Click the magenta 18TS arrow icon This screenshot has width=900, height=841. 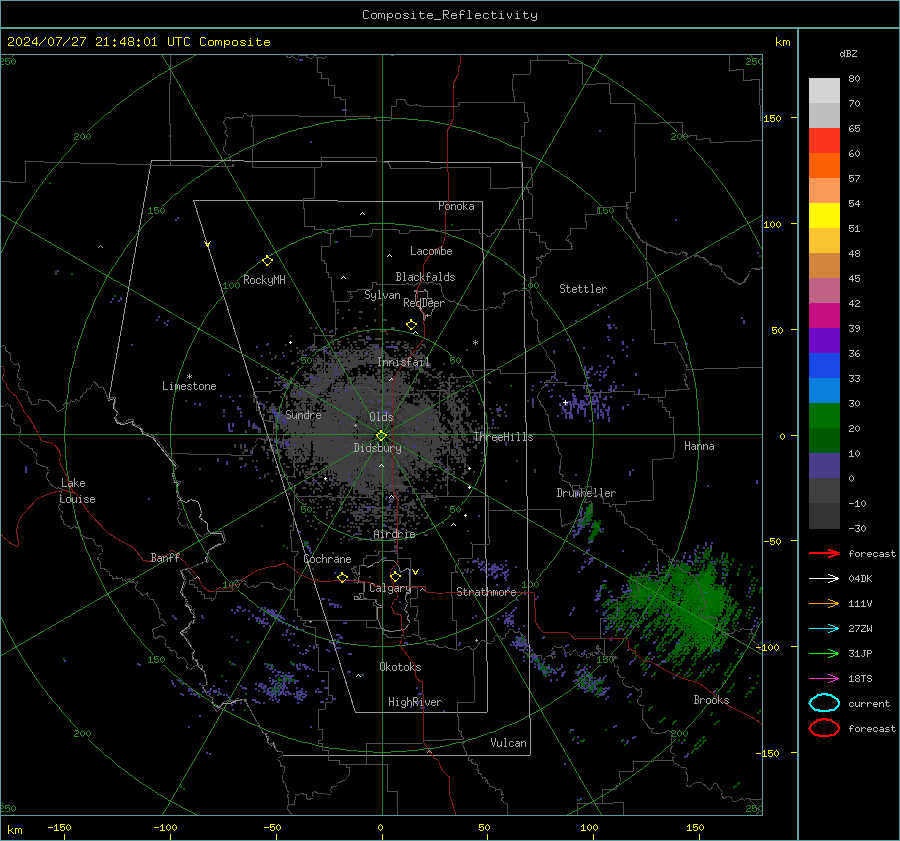824,679
